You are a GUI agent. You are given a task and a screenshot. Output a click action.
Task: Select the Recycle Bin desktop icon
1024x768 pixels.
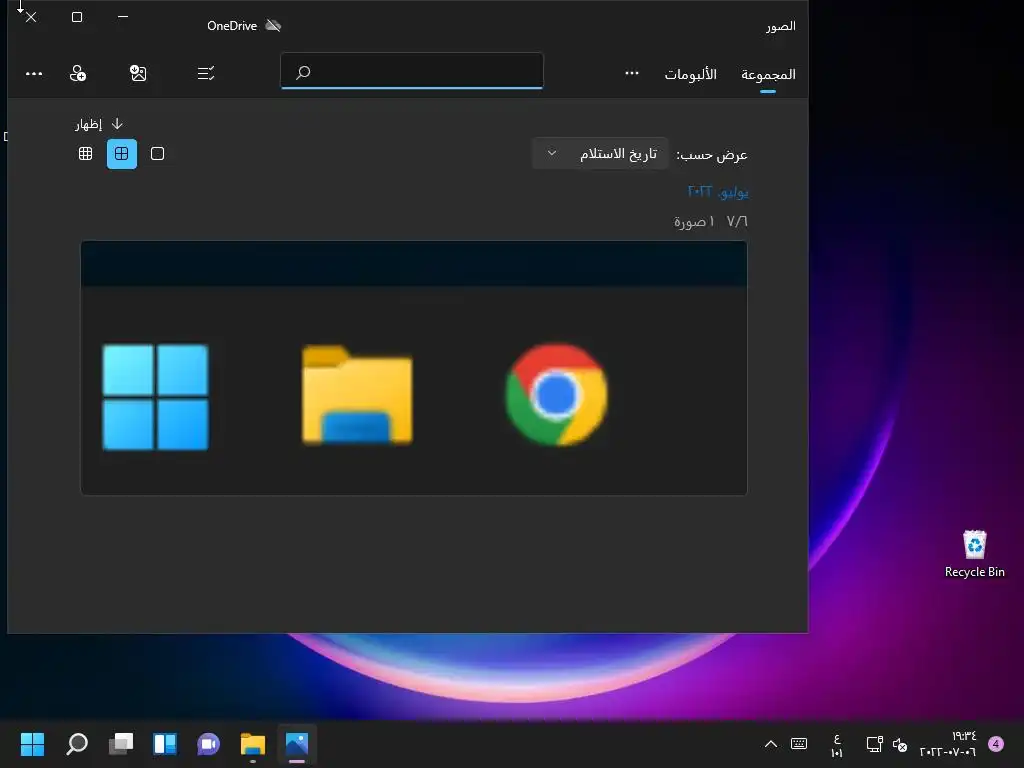coord(974,554)
